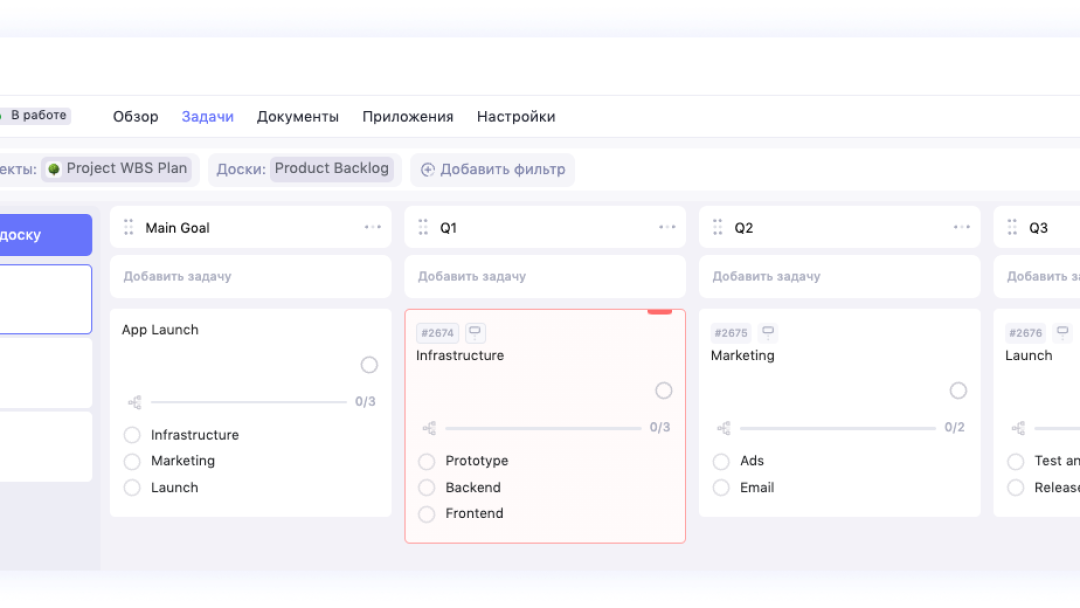This screenshot has width=1080, height=608.
Task: Open the Q1 column three-dot menu
Action: 667,228
